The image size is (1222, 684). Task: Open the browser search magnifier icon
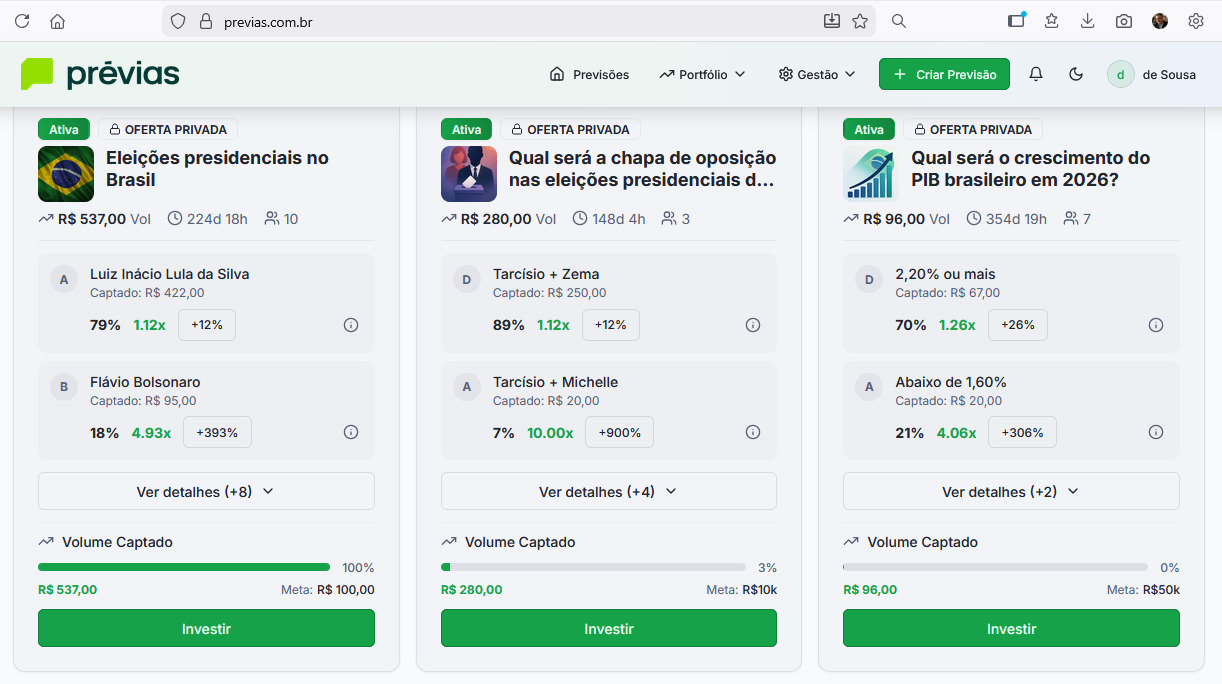(899, 21)
